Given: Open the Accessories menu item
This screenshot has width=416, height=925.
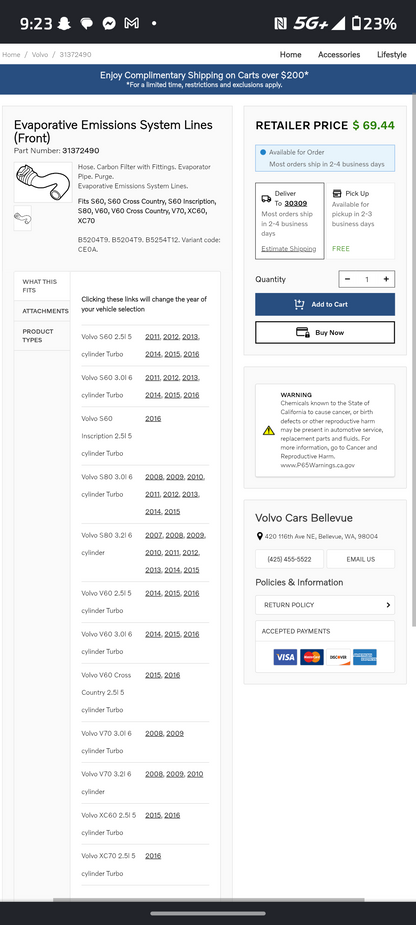Looking at the screenshot, I should click(339, 54).
